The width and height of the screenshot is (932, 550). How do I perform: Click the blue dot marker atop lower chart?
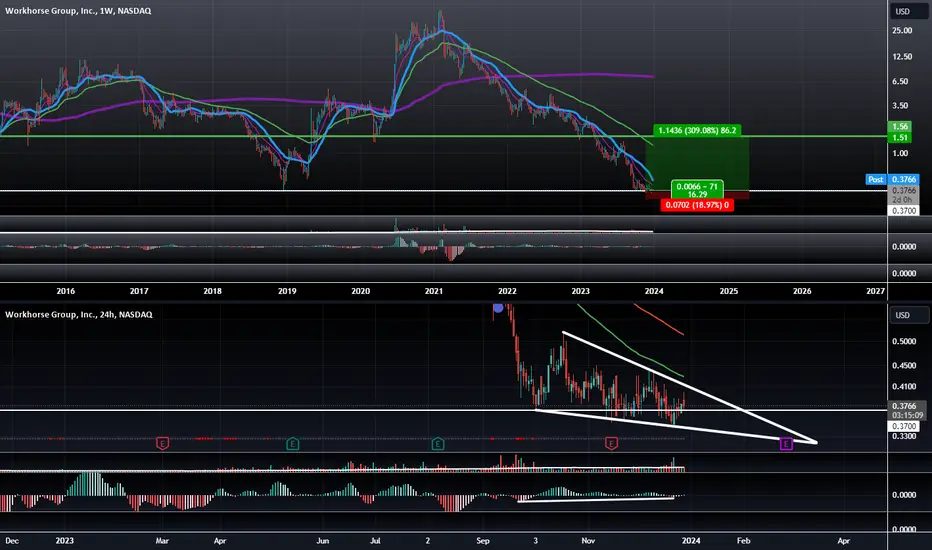click(498, 307)
